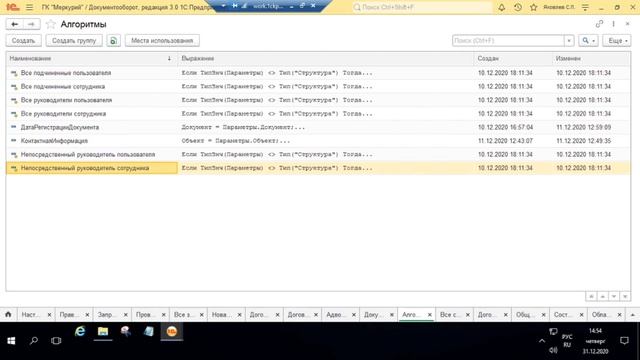The width and height of the screenshot is (640, 360).
Task: Expand the search field history dropdown
Action: pyautogui.click(x=569, y=40)
